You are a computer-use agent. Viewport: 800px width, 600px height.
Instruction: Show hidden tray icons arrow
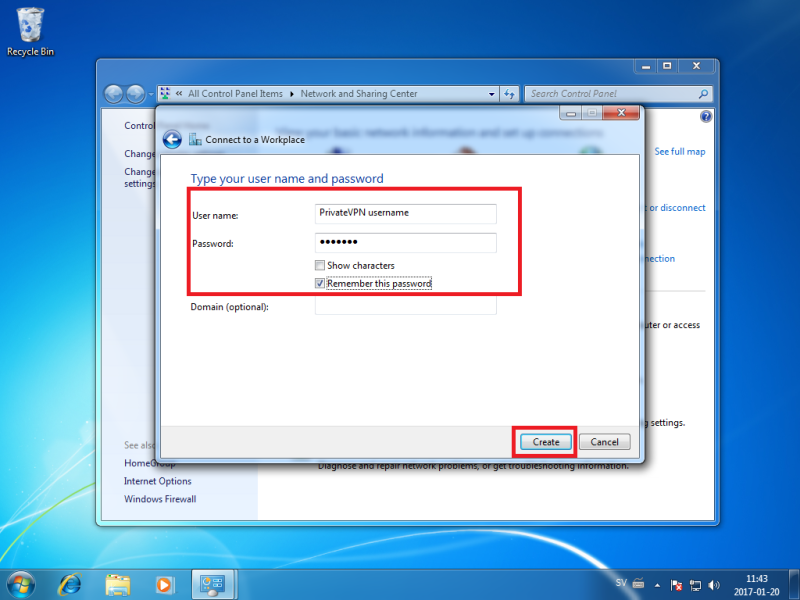(658, 585)
